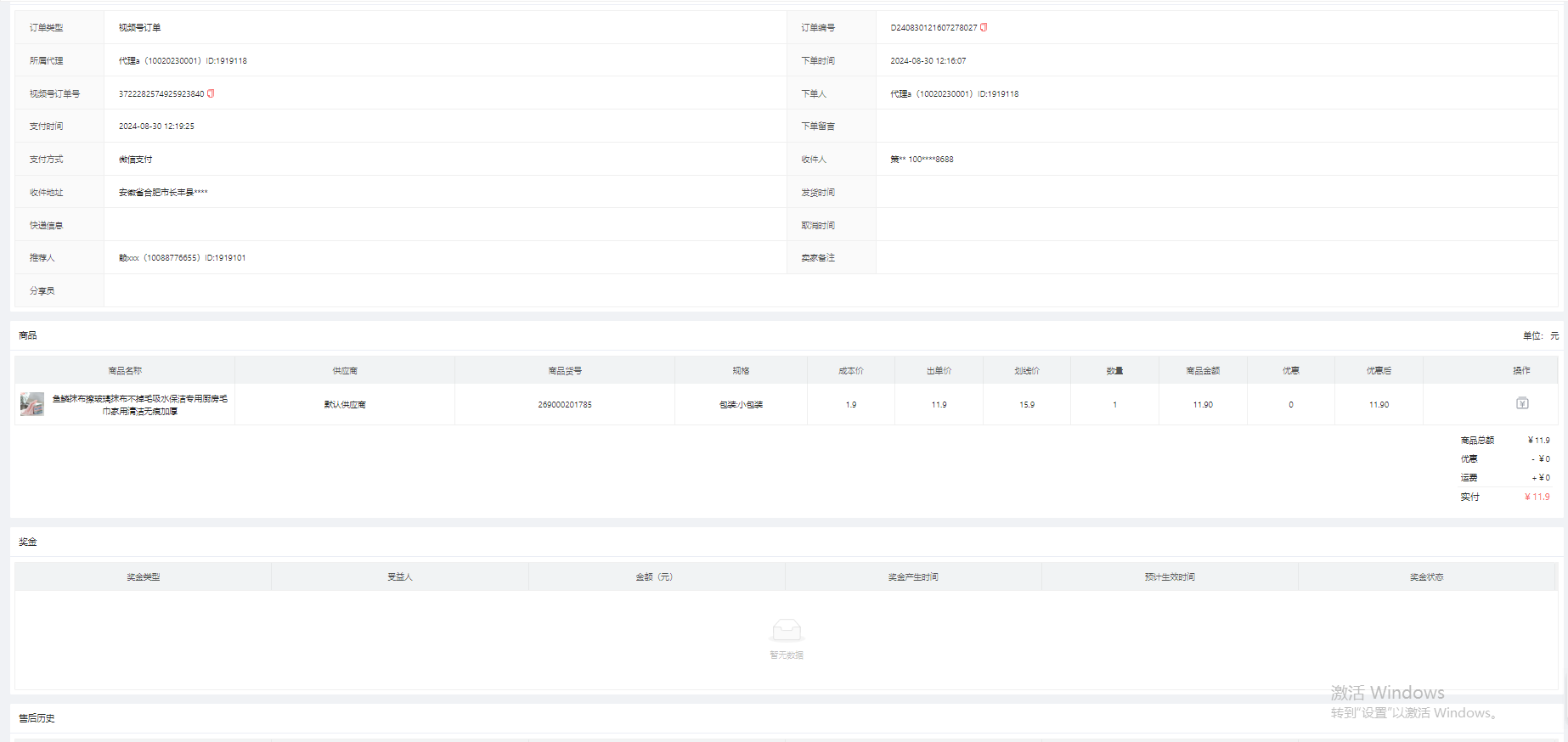Click the 售后历史 section heading
This screenshot has width=1568, height=742.
[37, 718]
